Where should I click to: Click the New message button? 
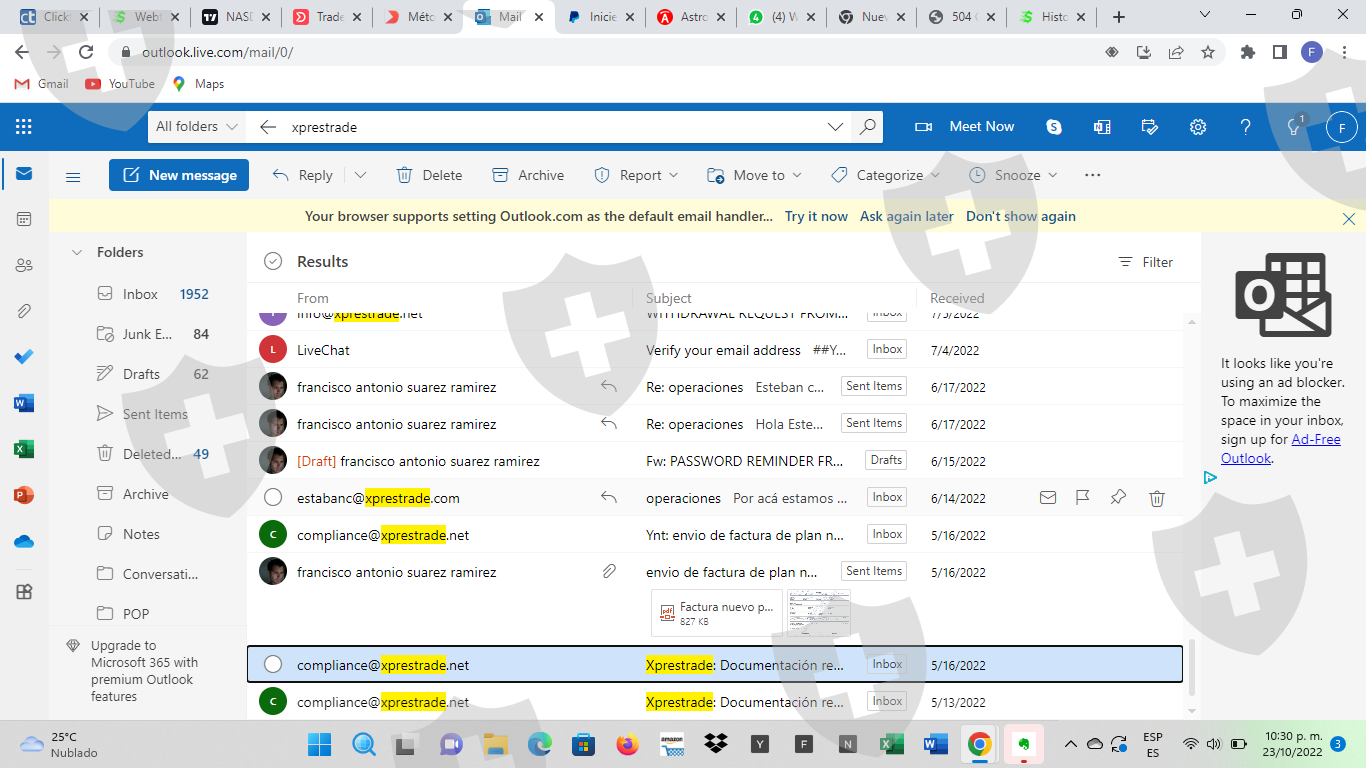179,175
